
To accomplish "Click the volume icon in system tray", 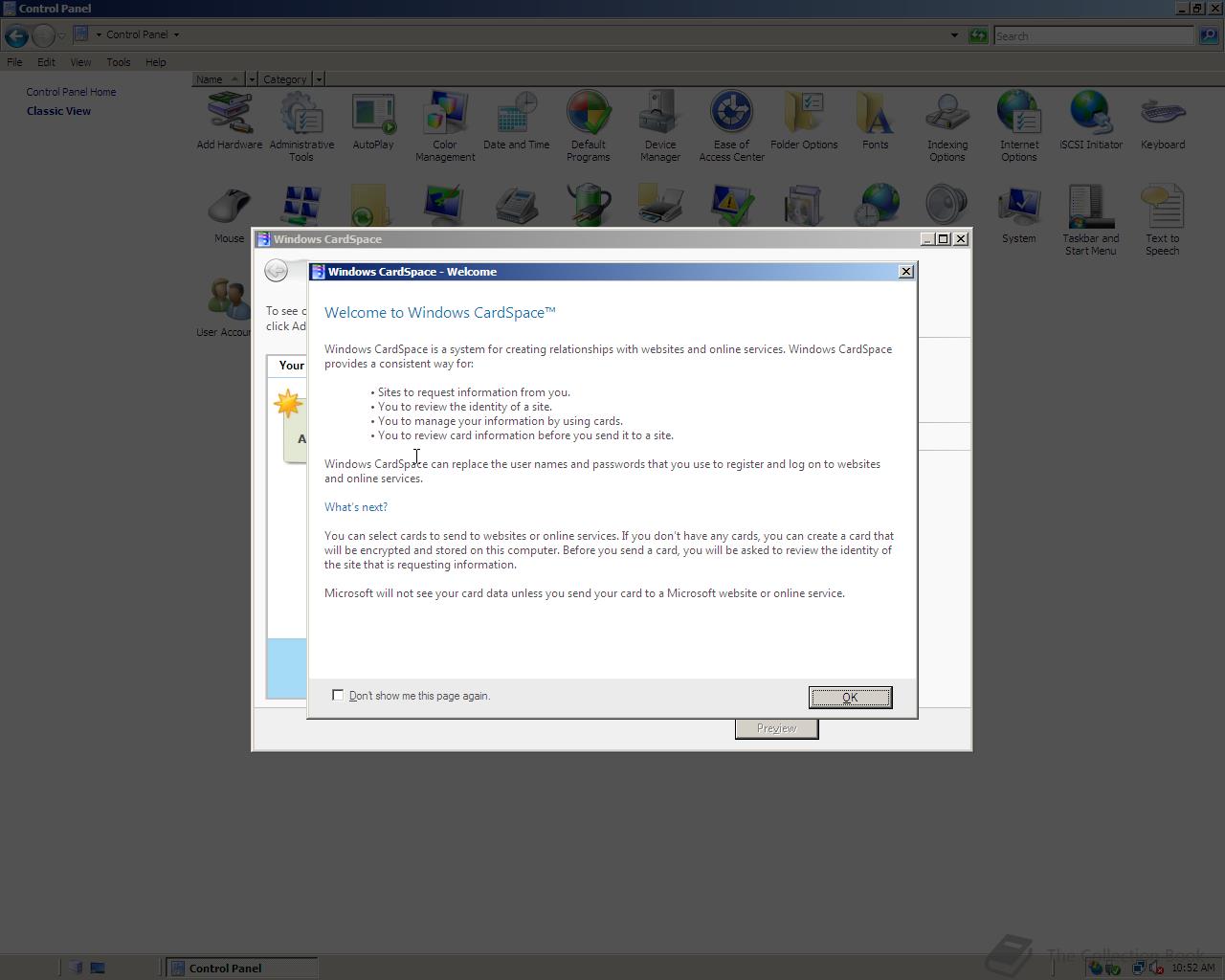I will click(x=1155, y=968).
